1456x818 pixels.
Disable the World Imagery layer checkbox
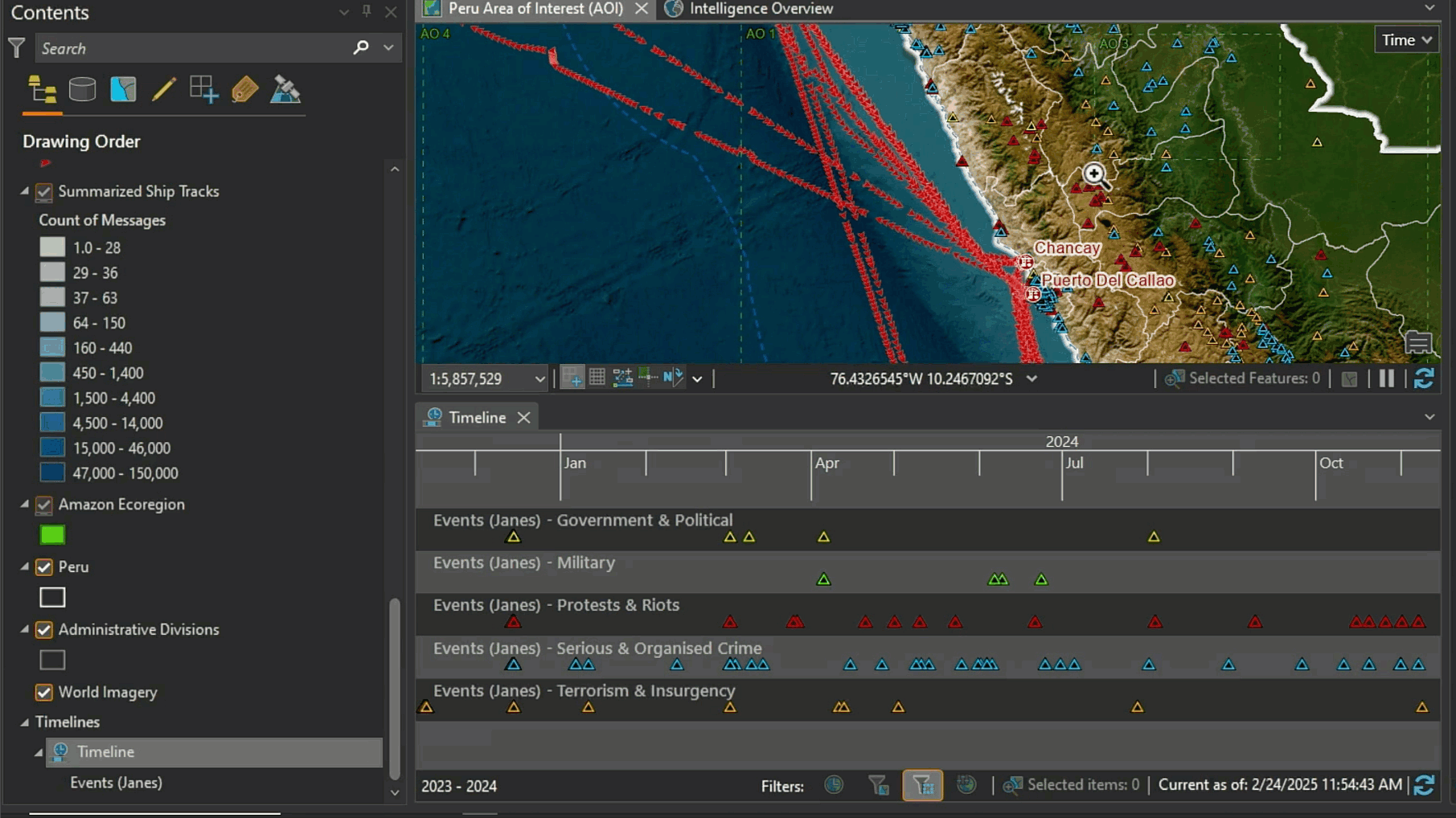click(43, 692)
